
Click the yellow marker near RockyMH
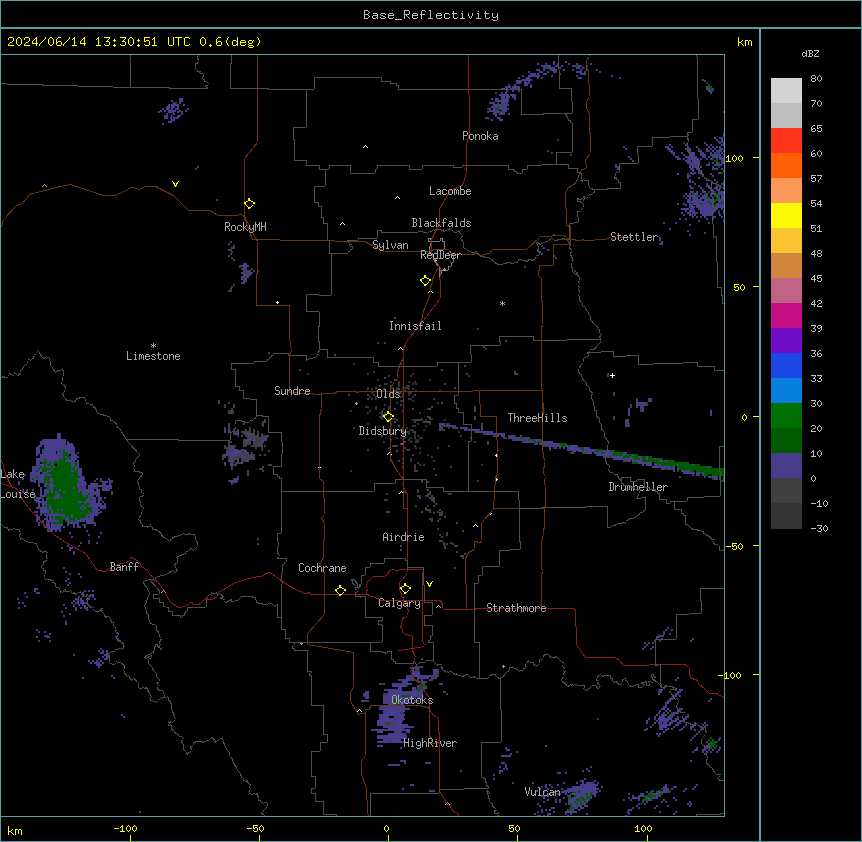(249, 204)
